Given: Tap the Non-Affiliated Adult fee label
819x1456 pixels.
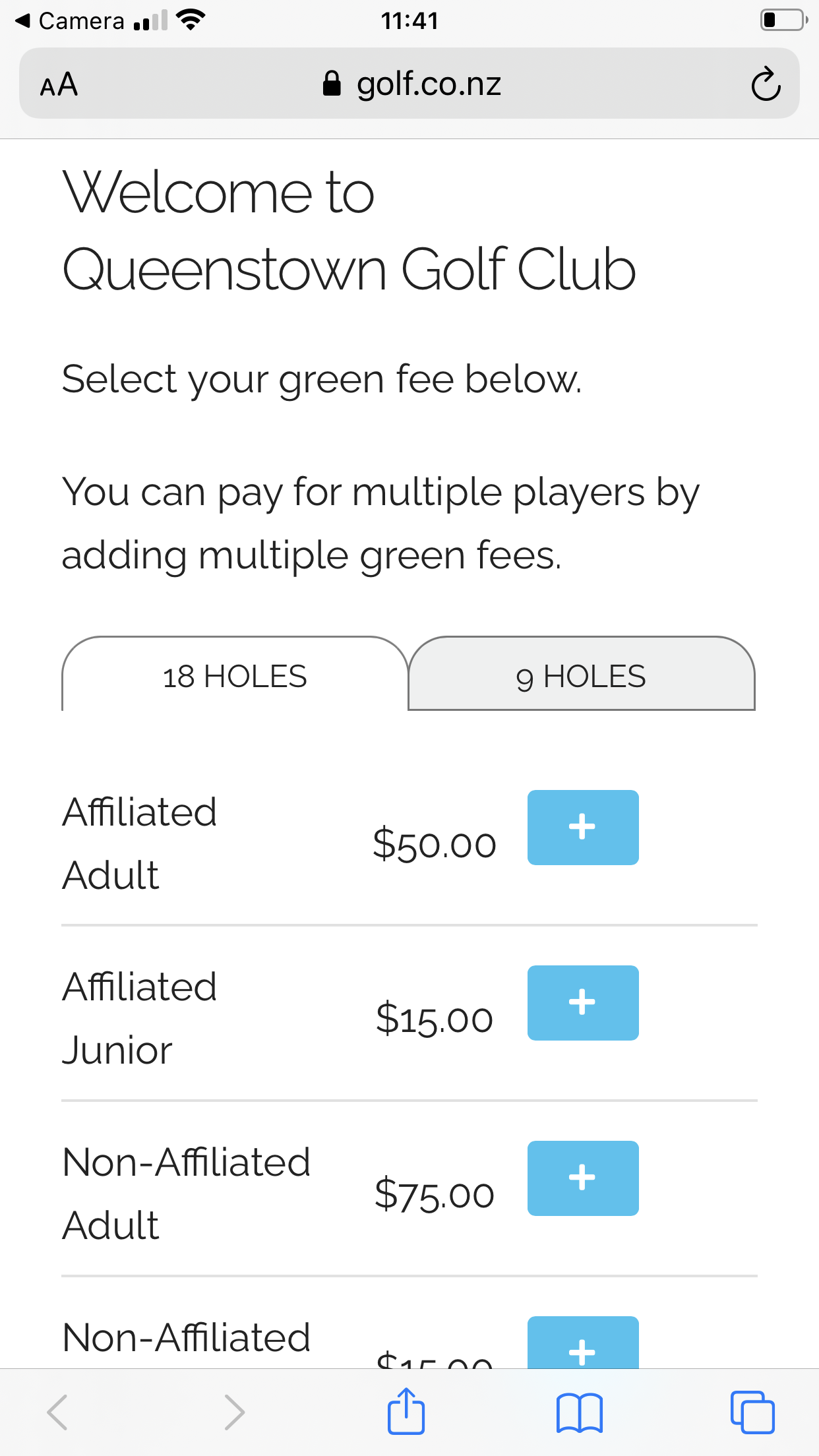Looking at the screenshot, I should (x=186, y=1194).
